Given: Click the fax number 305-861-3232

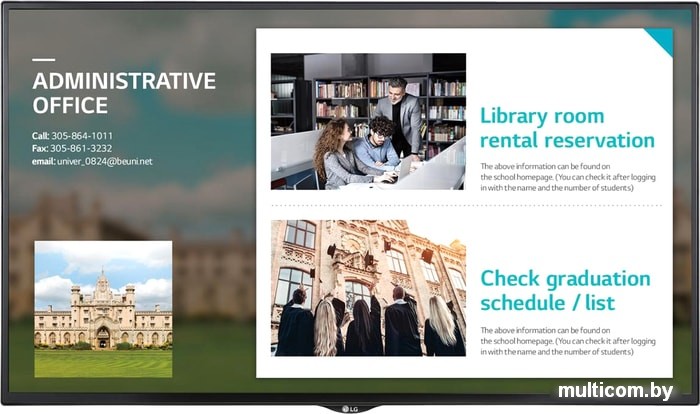Looking at the screenshot, I should [x=80, y=148].
